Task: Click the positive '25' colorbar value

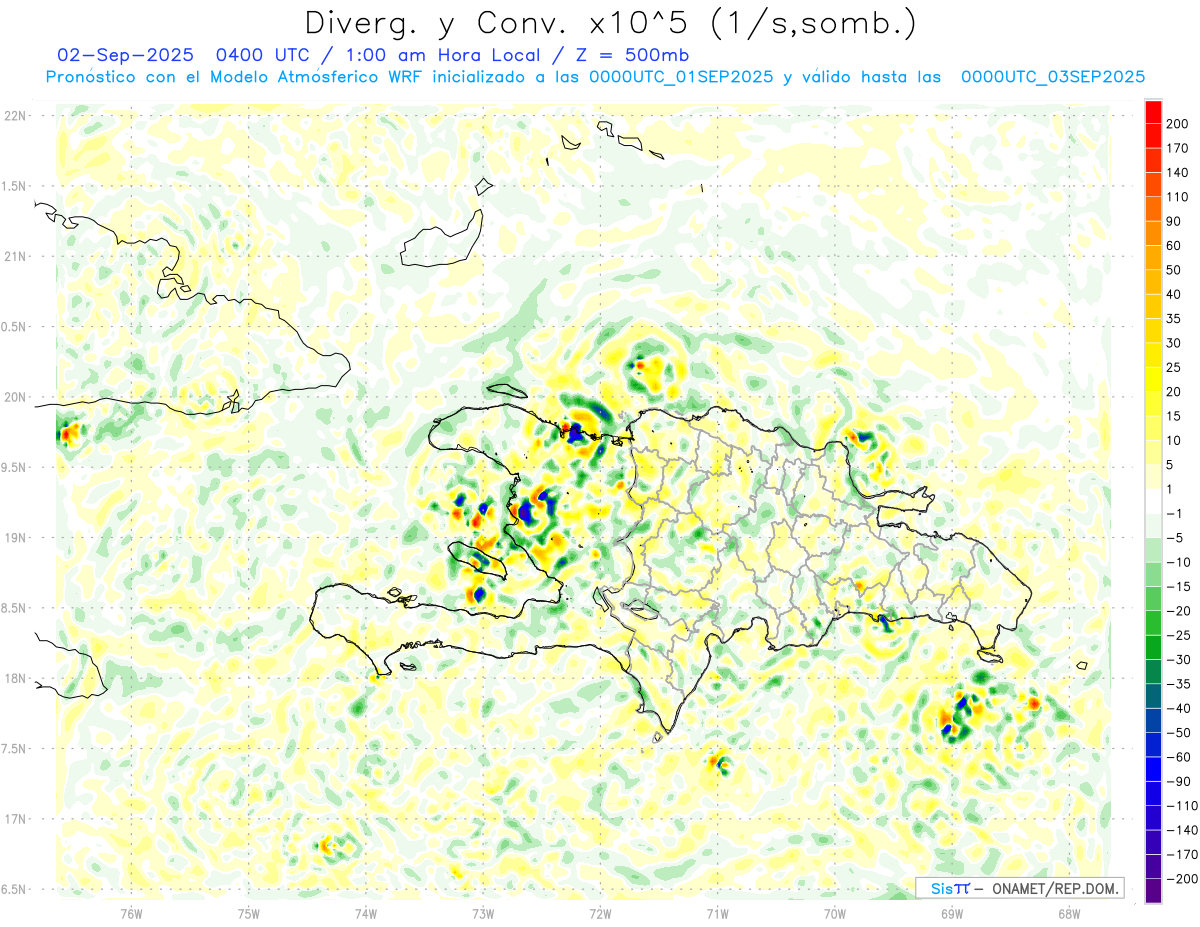Action: [x=1174, y=368]
